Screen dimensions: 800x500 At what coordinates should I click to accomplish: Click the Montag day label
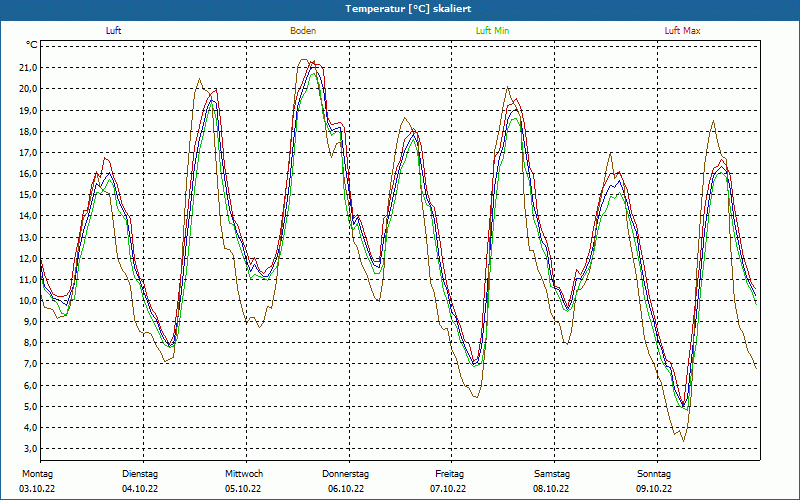[37, 474]
